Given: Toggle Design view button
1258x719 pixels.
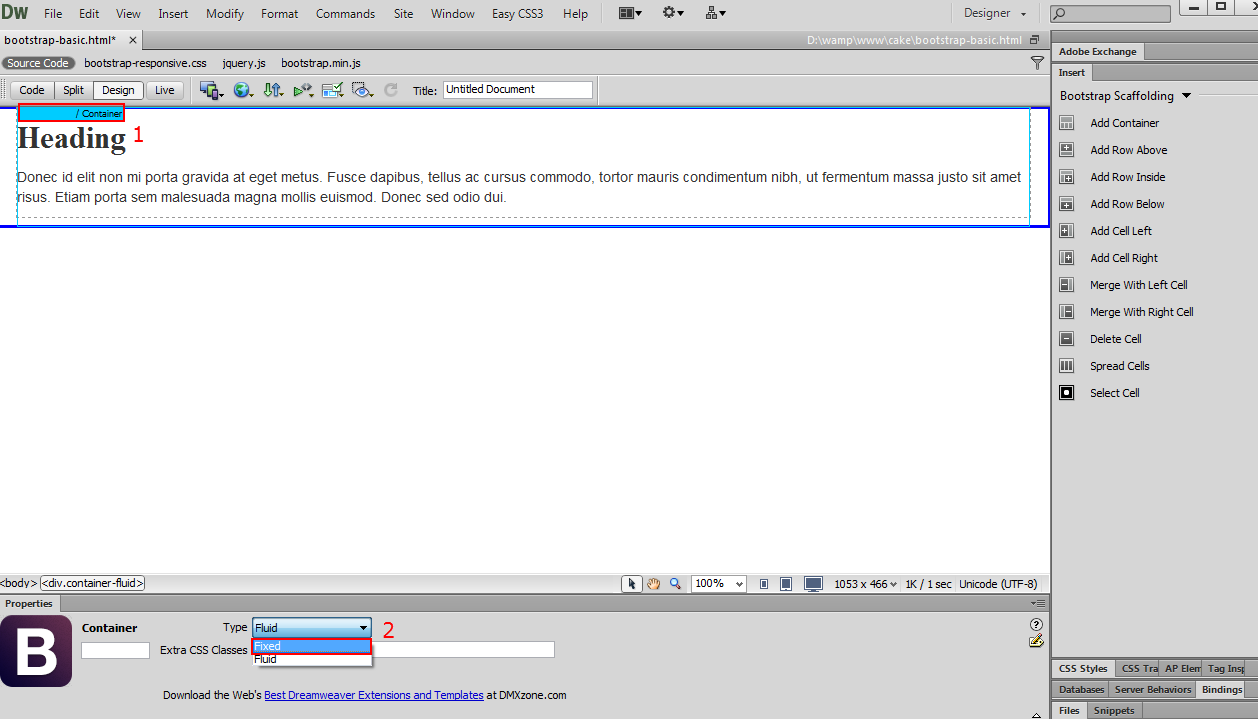Looking at the screenshot, I should click(x=118, y=90).
